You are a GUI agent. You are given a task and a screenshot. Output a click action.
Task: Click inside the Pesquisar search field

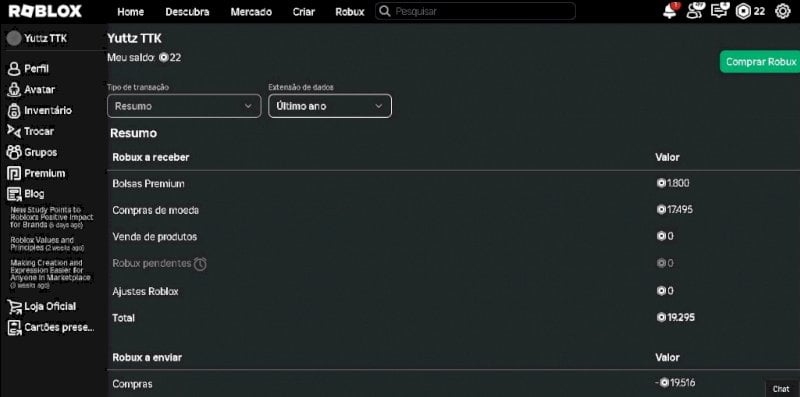[476, 11]
